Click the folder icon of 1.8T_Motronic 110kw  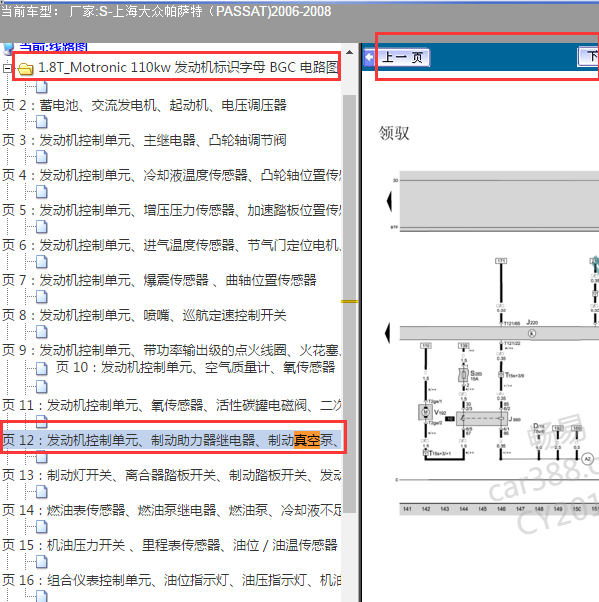point(25,69)
